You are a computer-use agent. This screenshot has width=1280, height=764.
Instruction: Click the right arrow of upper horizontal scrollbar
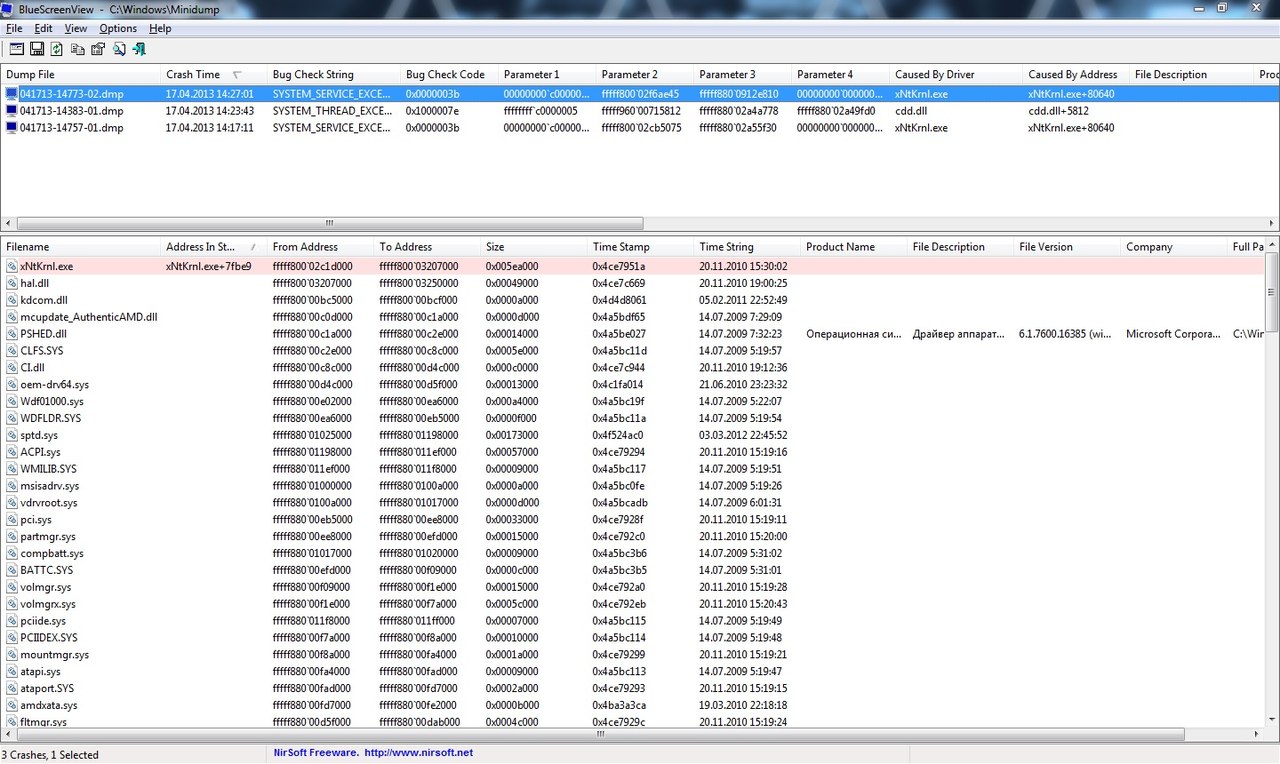click(x=1272, y=223)
